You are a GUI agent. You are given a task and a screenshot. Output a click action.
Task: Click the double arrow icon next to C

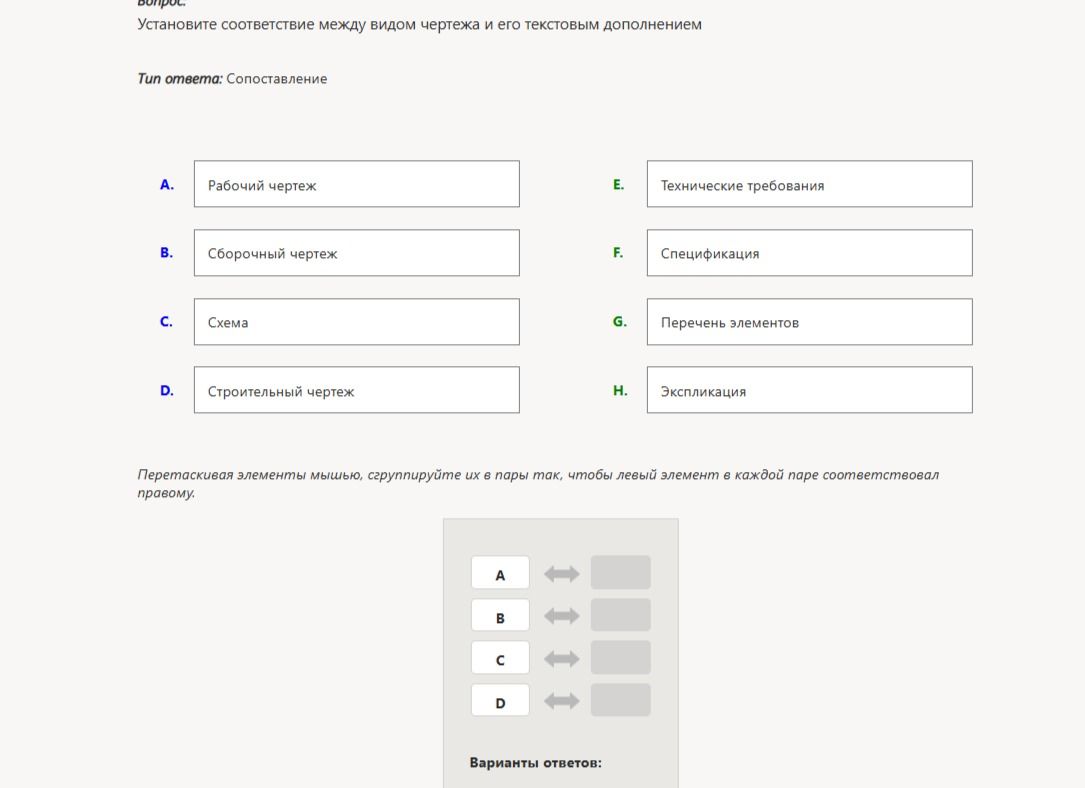[561, 659]
